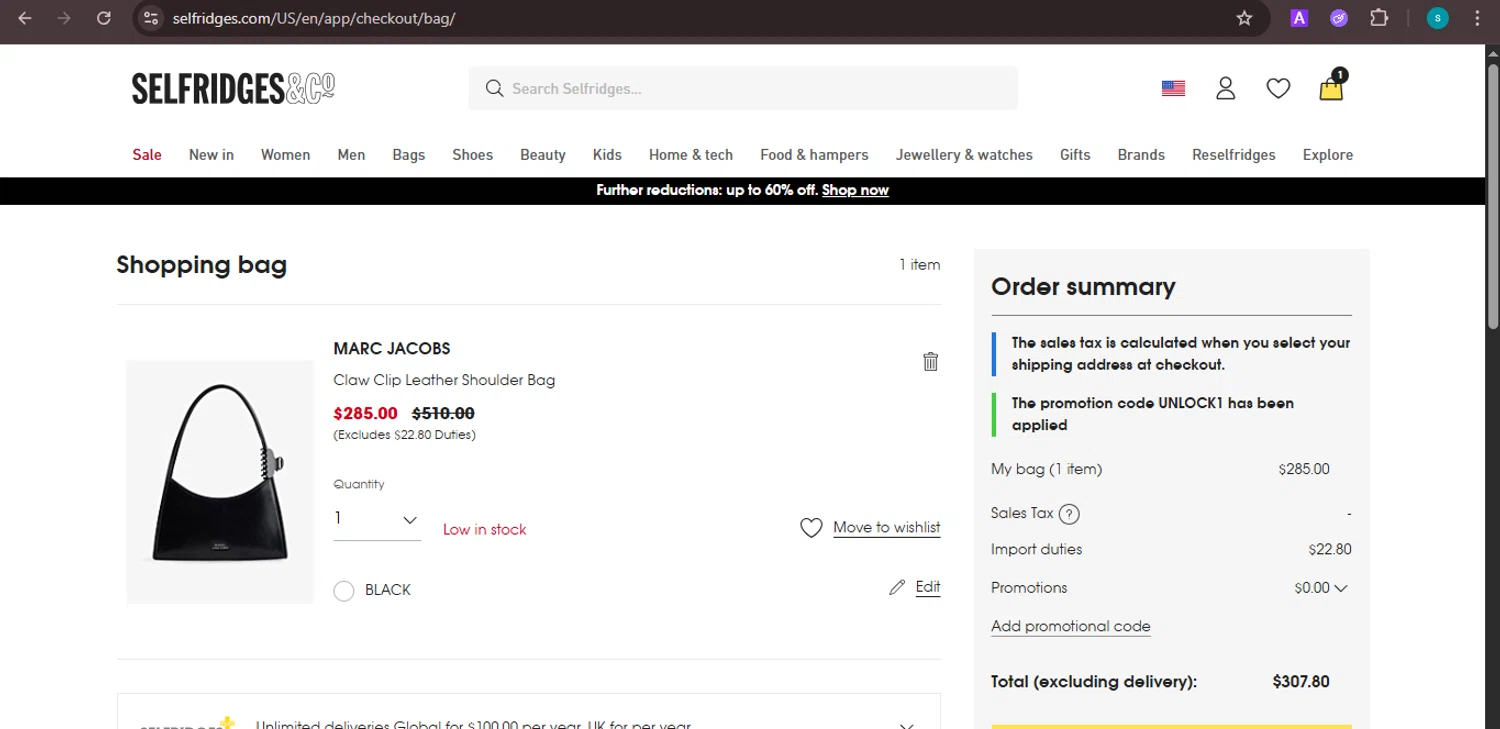
Task: Click the browser address bar URL
Action: [x=314, y=18]
